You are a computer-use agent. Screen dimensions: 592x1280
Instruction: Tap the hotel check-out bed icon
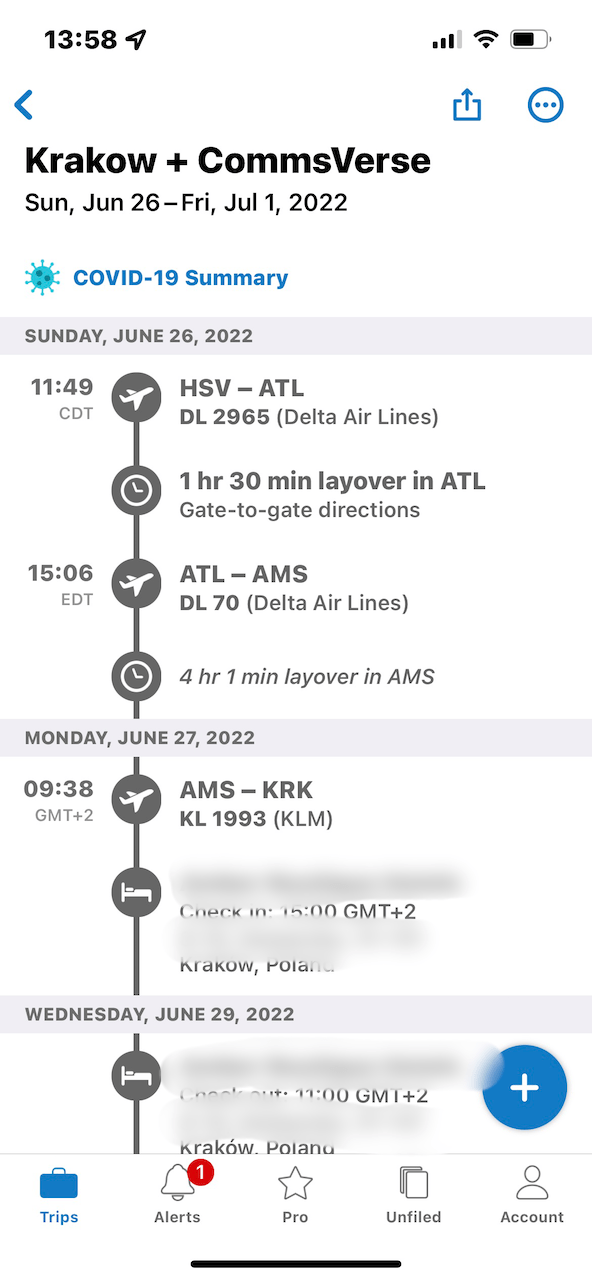tap(137, 1075)
